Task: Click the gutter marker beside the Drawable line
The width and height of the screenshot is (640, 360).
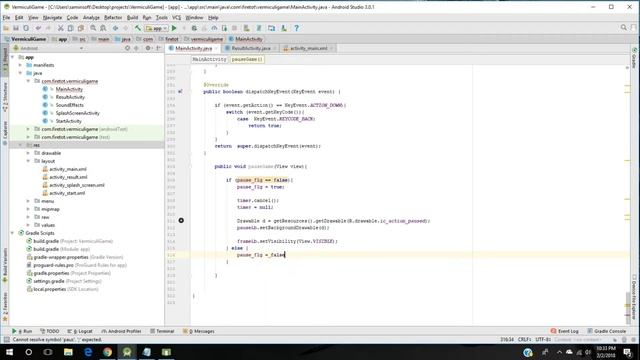Action: 181,220
